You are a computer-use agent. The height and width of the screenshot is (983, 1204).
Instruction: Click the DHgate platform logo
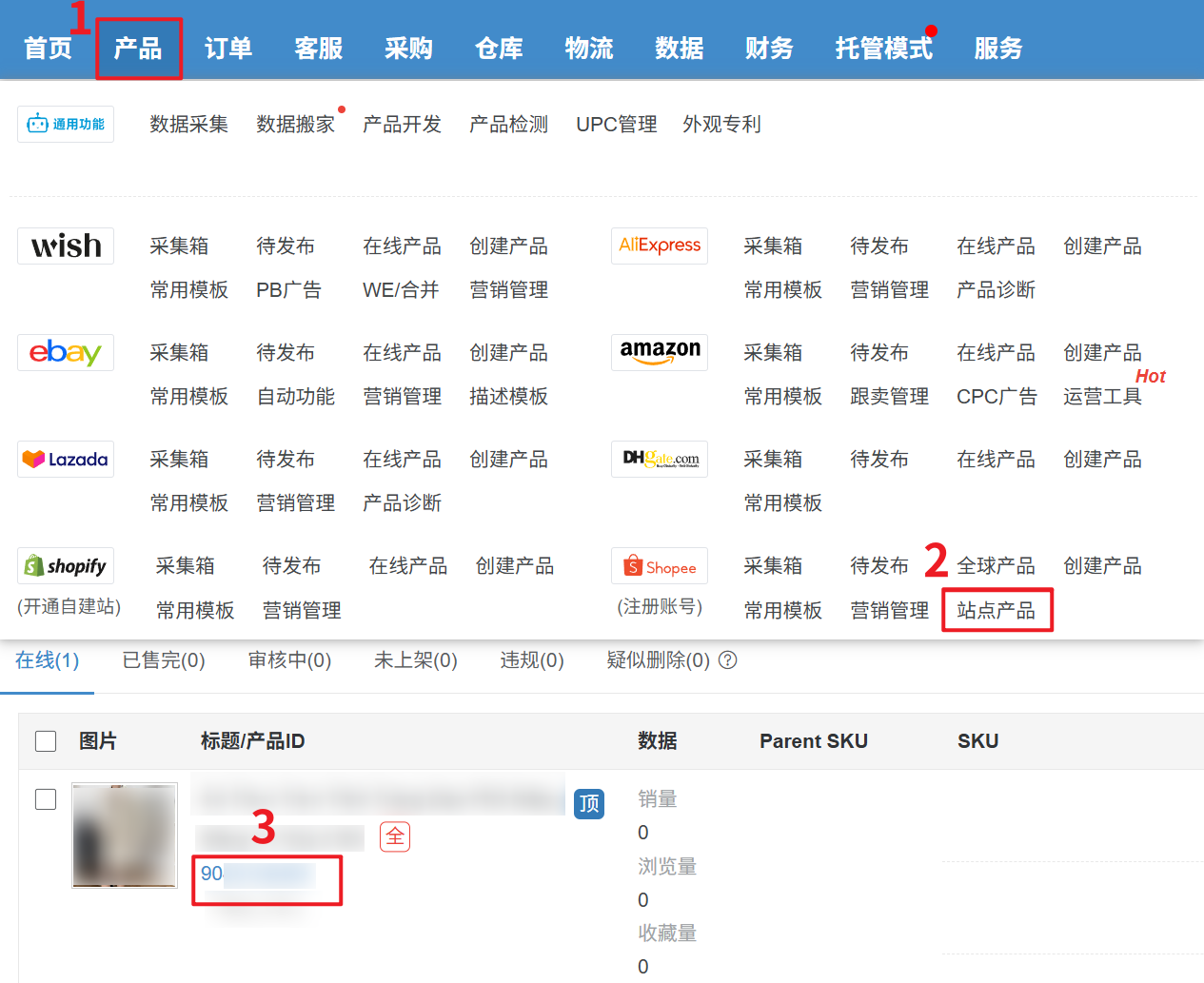pos(659,459)
